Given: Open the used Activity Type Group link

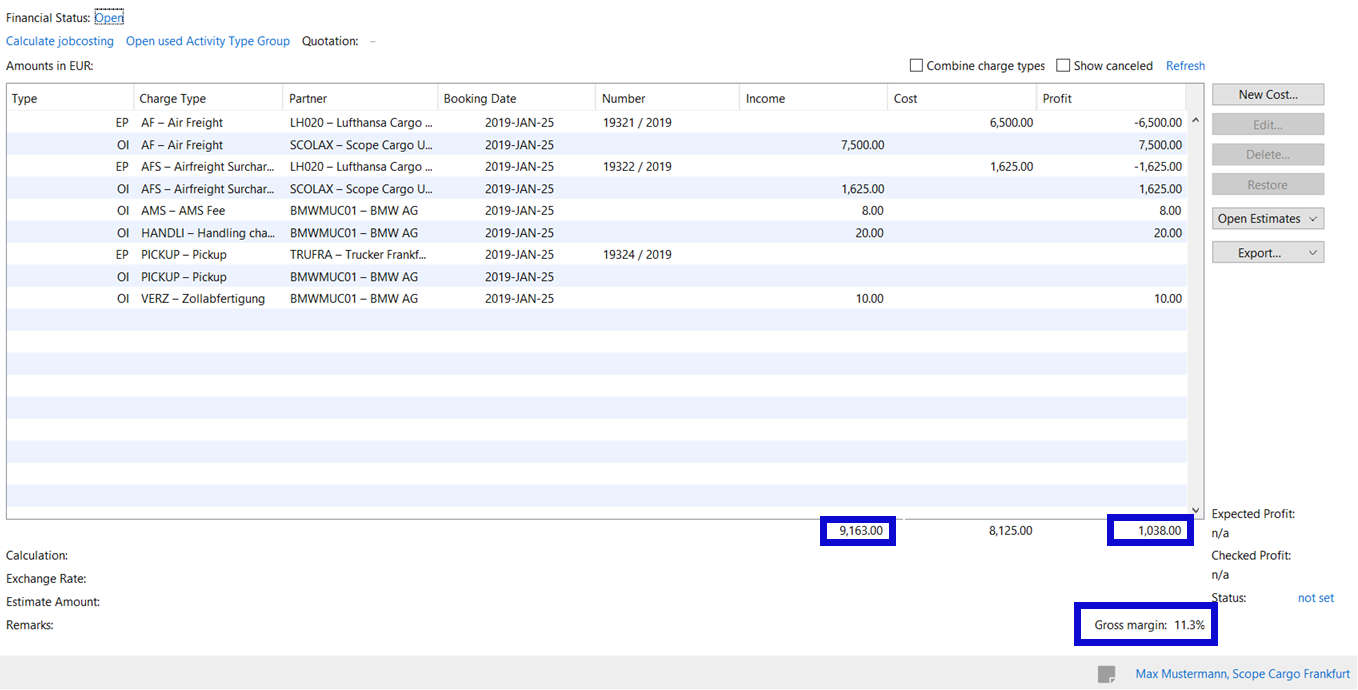Looking at the screenshot, I should click(208, 41).
